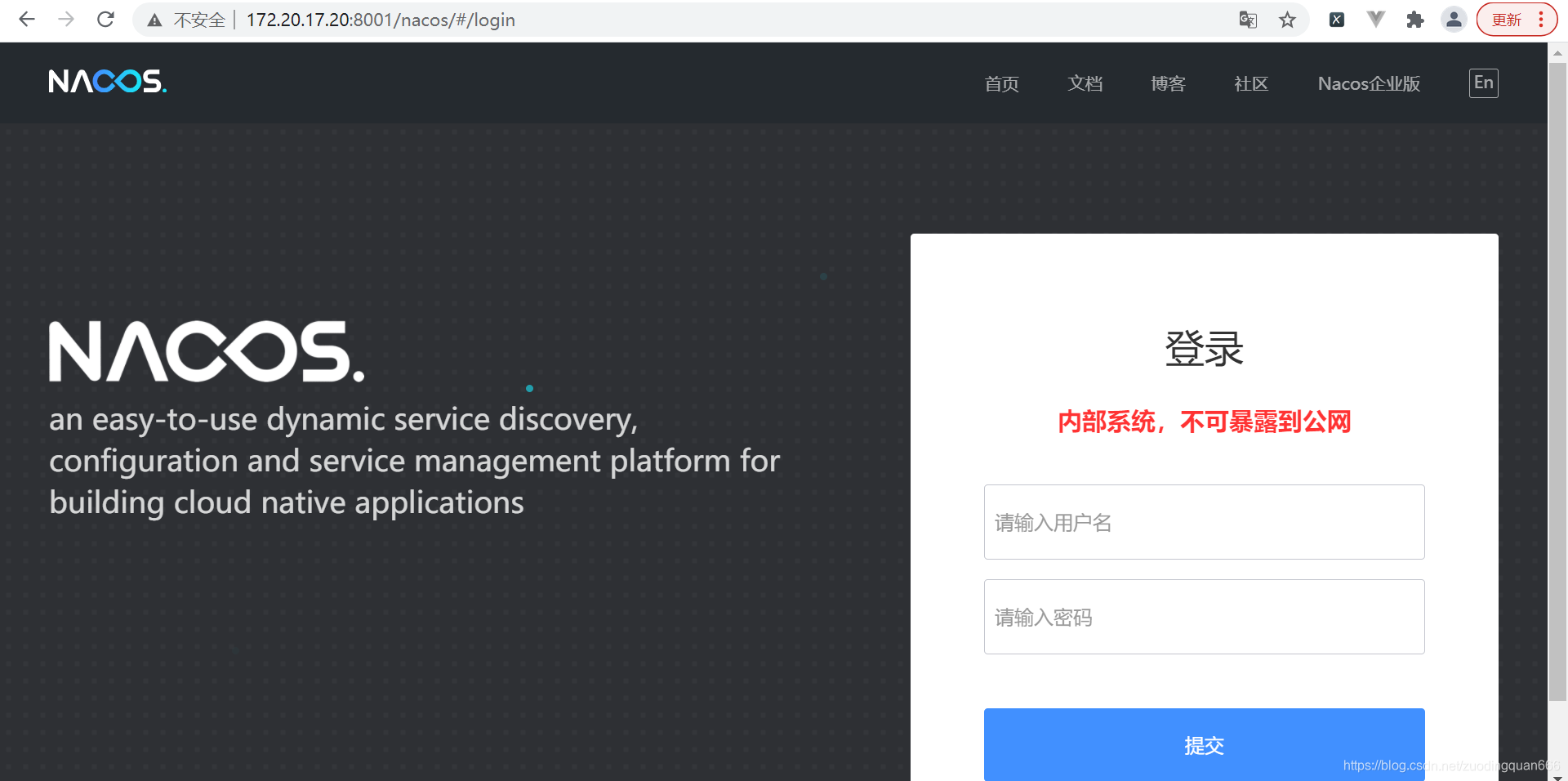The height and width of the screenshot is (781, 1568).
Task: Go back with the browser back arrow
Action: coord(27,20)
